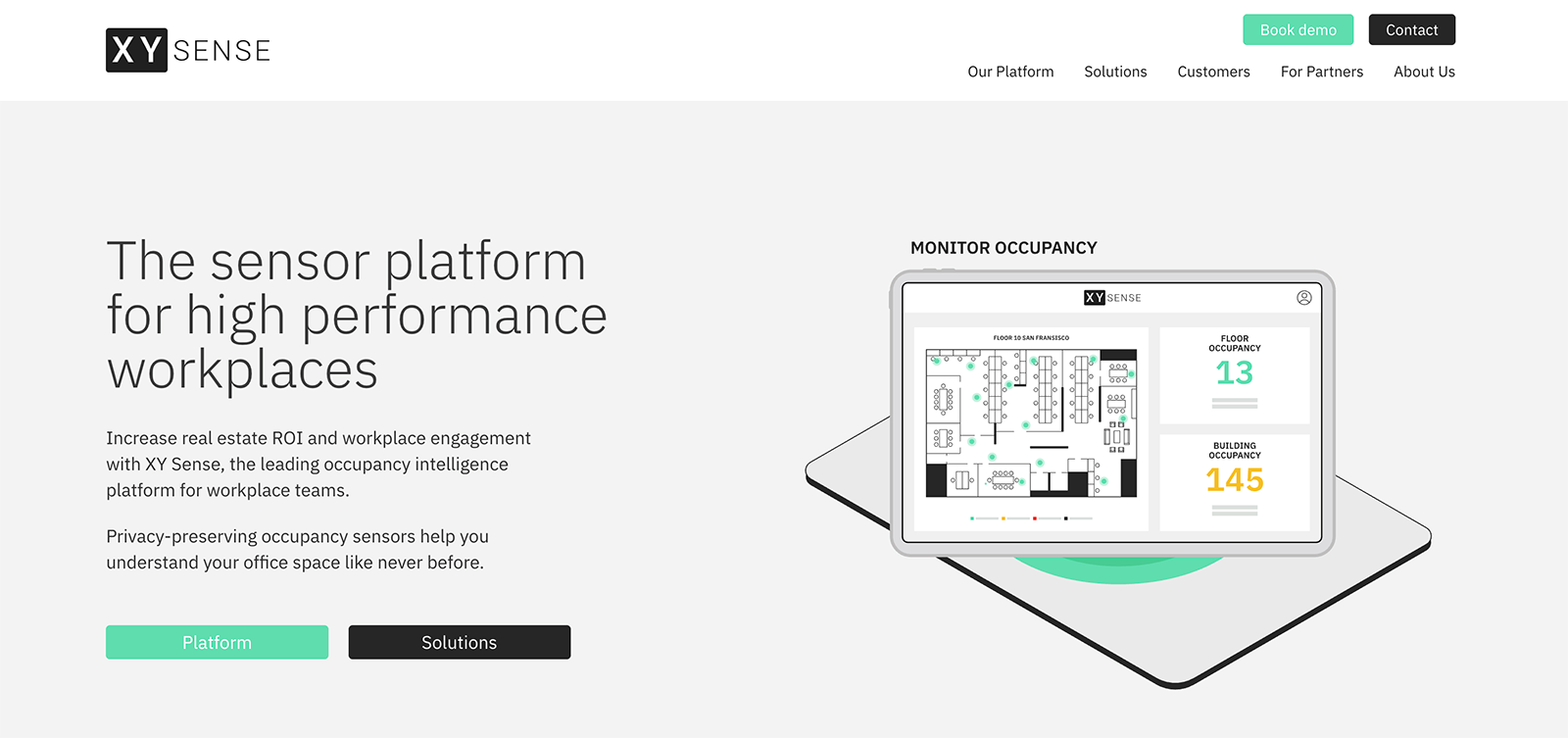Open the For Partners menu
This screenshot has width=1568, height=738.
(1321, 72)
